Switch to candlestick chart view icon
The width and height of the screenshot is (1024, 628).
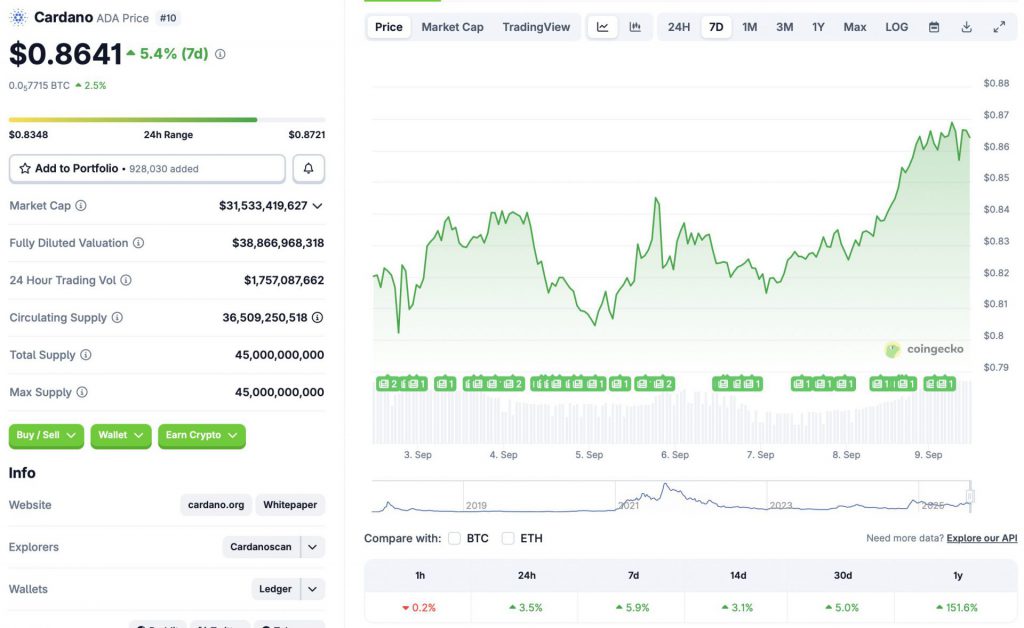click(x=635, y=27)
